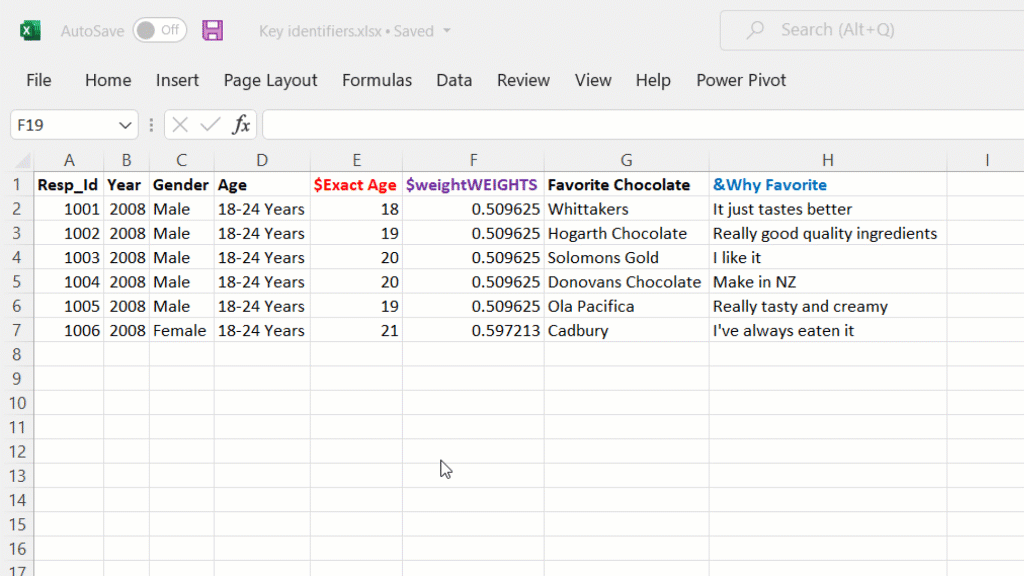Switch to the Data tab
This screenshot has width=1024, height=576.
(x=454, y=80)
